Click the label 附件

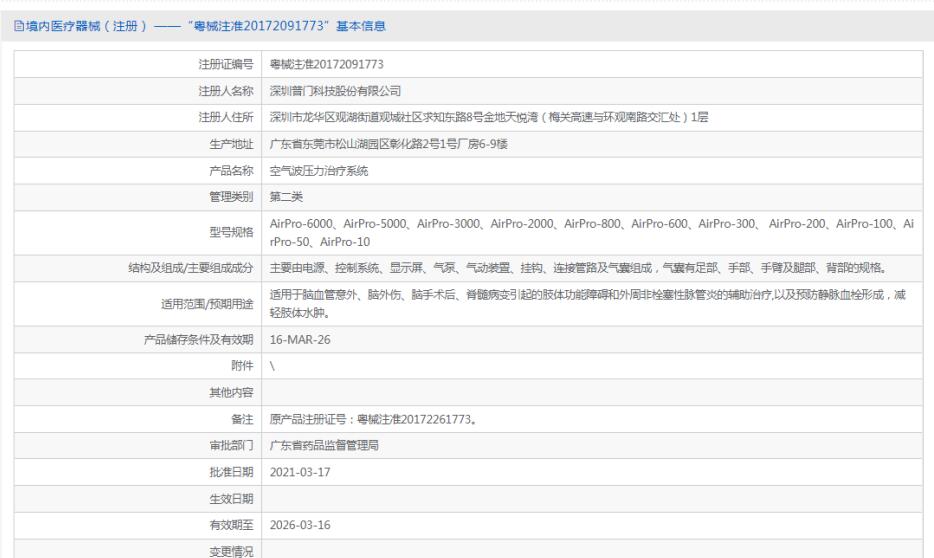click(x=242, y=366)
